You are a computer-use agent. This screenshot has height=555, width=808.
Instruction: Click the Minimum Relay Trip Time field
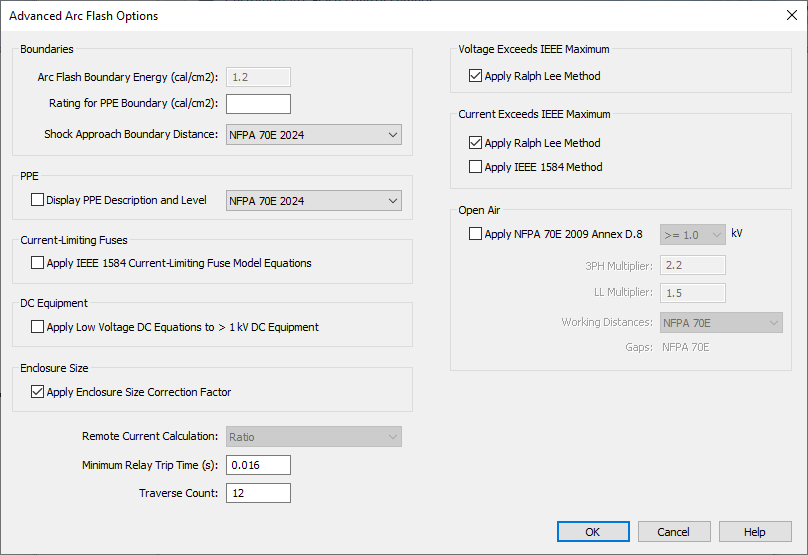click(x=258, y=465)
